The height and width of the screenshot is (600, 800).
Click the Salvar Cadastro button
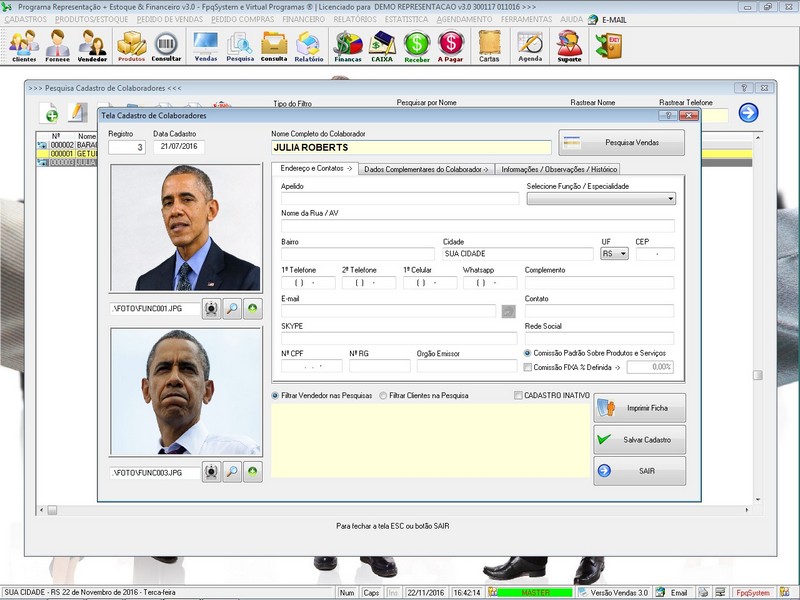(x=639, y=439)
